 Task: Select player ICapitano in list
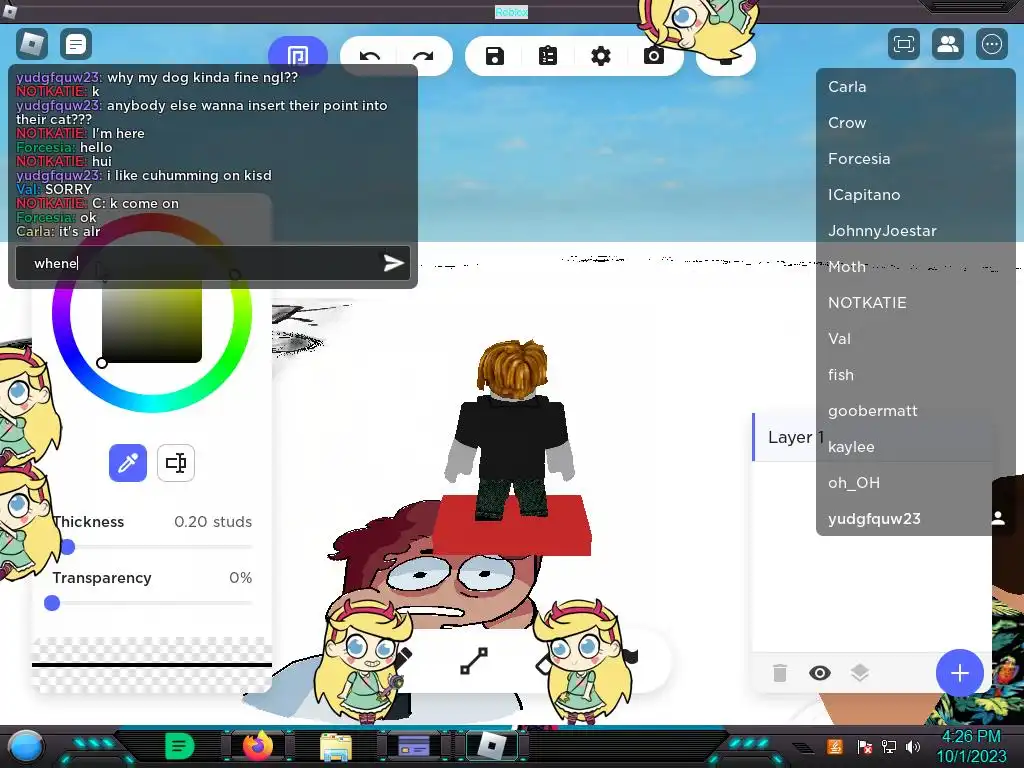pos(915,195)
